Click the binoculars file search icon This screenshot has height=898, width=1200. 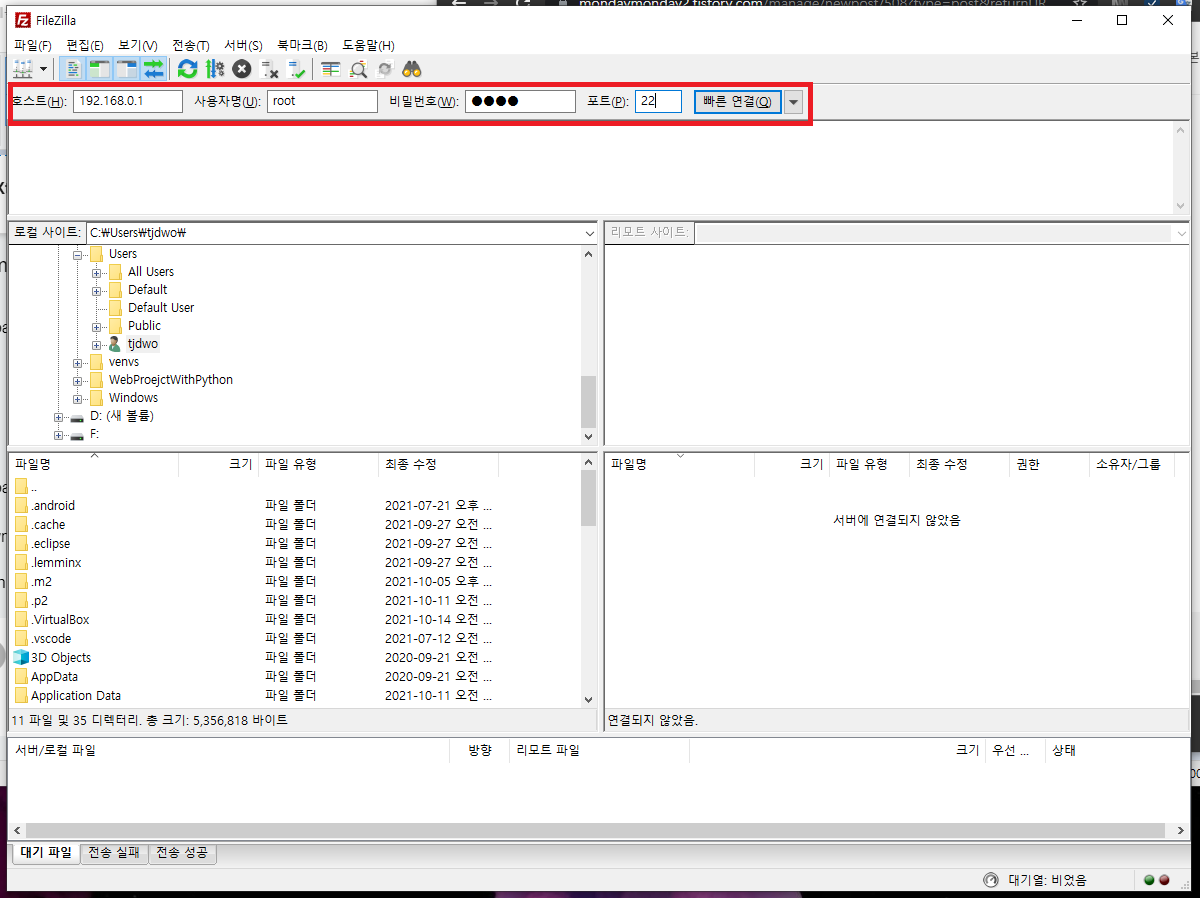412,69
